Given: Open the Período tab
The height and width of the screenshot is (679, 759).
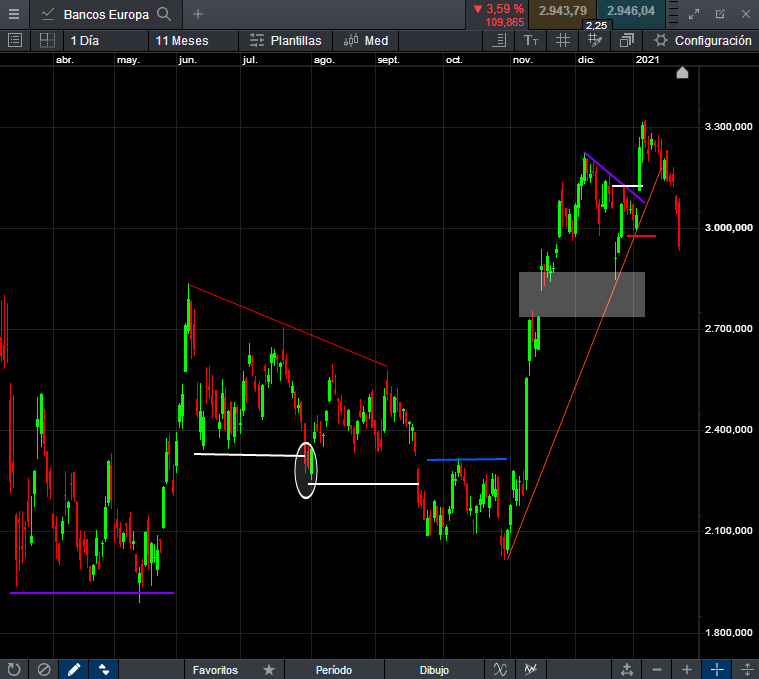Looking at the screenshot, I should (x=334, y=670).
